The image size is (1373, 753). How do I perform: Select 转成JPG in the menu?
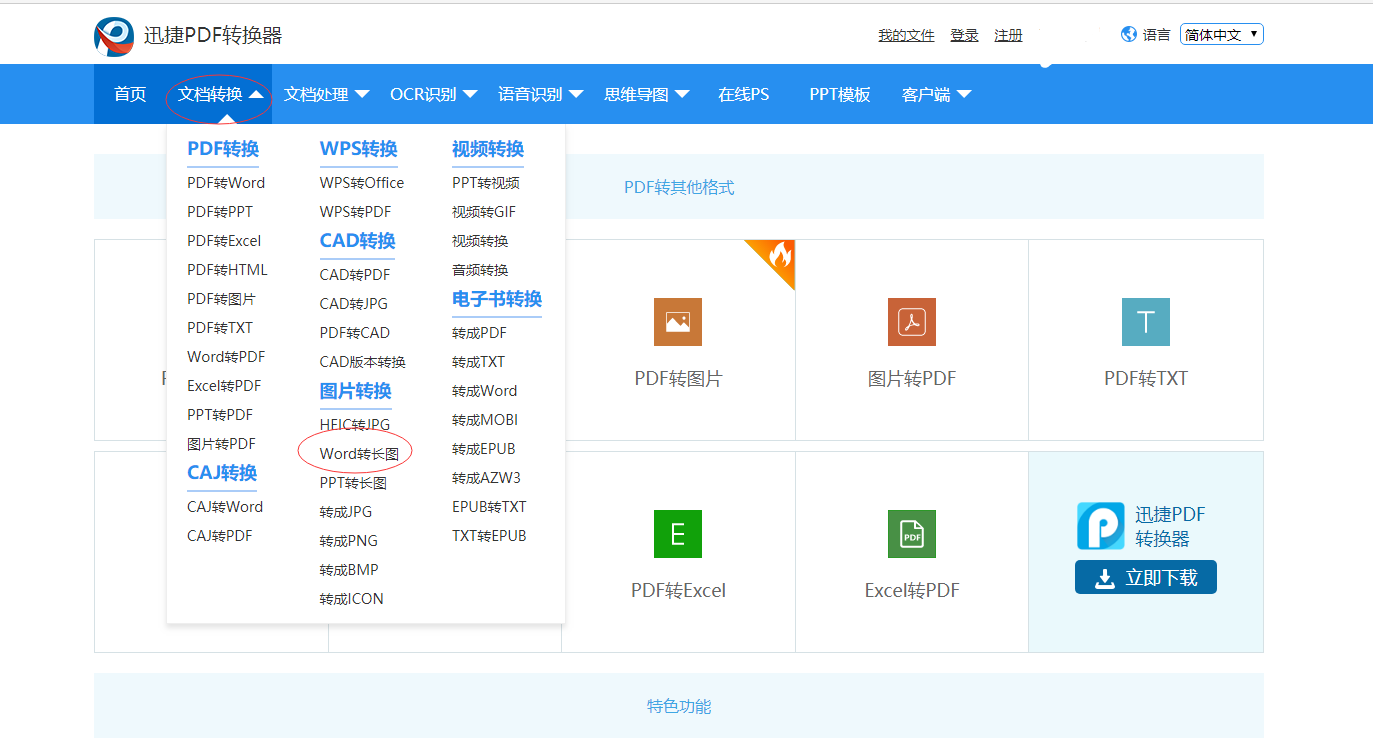(346, 512)
